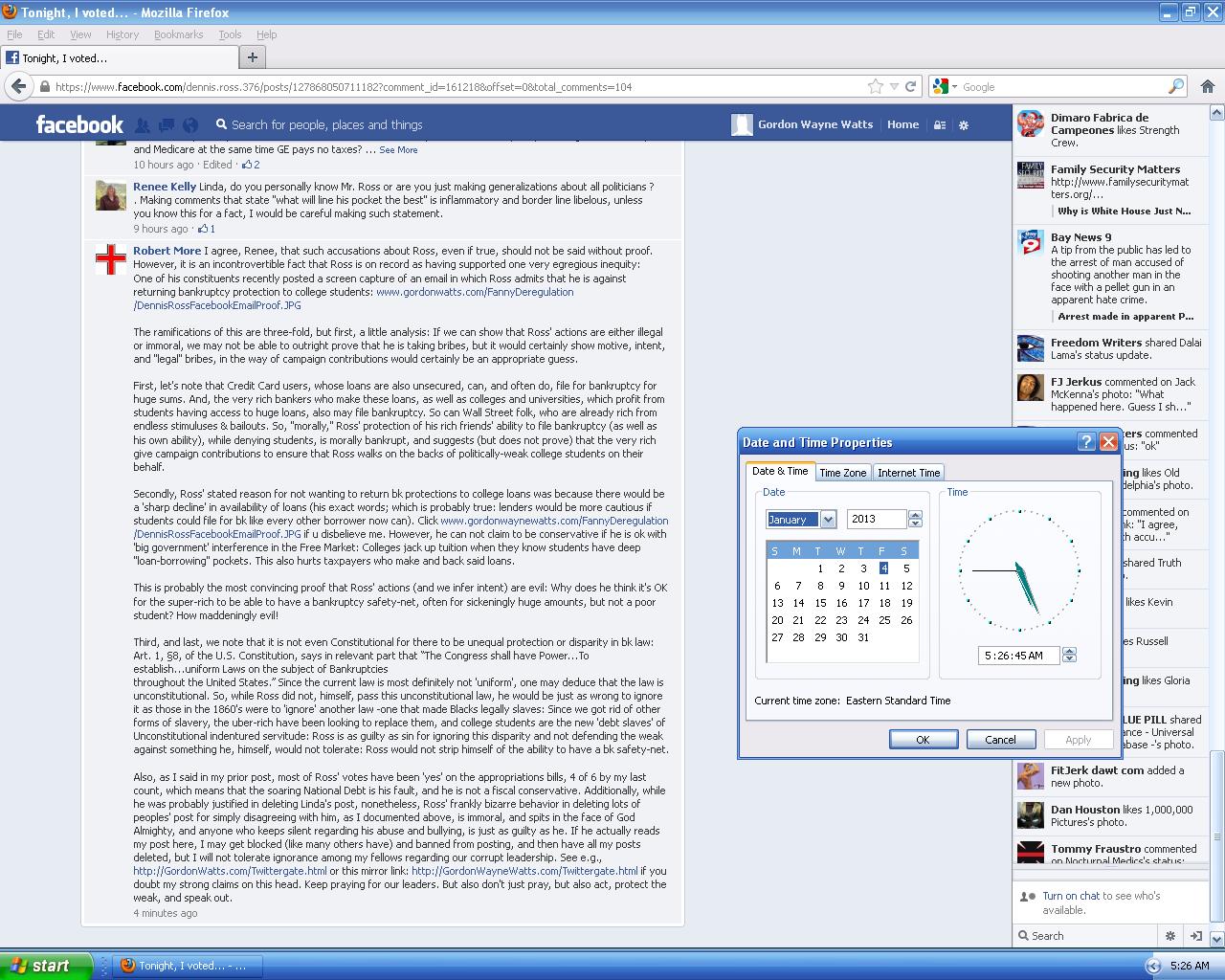
Task: Click the Firefox back arrow button
Action: [18, 86]
